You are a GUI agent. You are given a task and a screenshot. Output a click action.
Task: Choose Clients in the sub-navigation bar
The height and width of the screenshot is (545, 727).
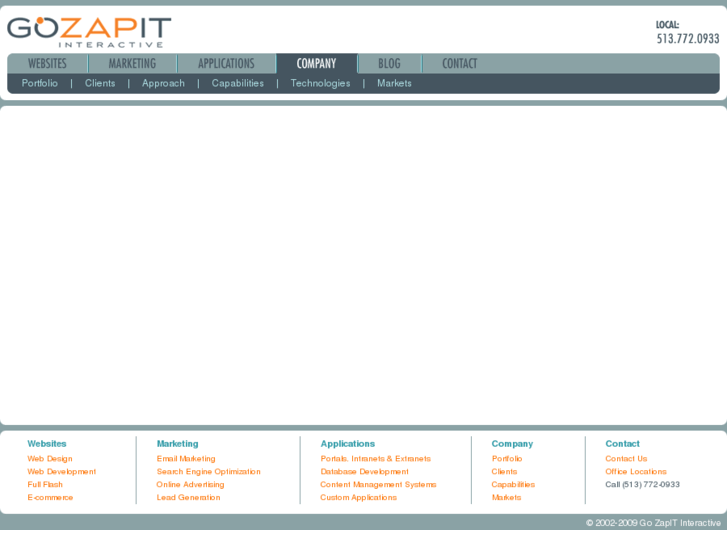click(x=100, y=84)
